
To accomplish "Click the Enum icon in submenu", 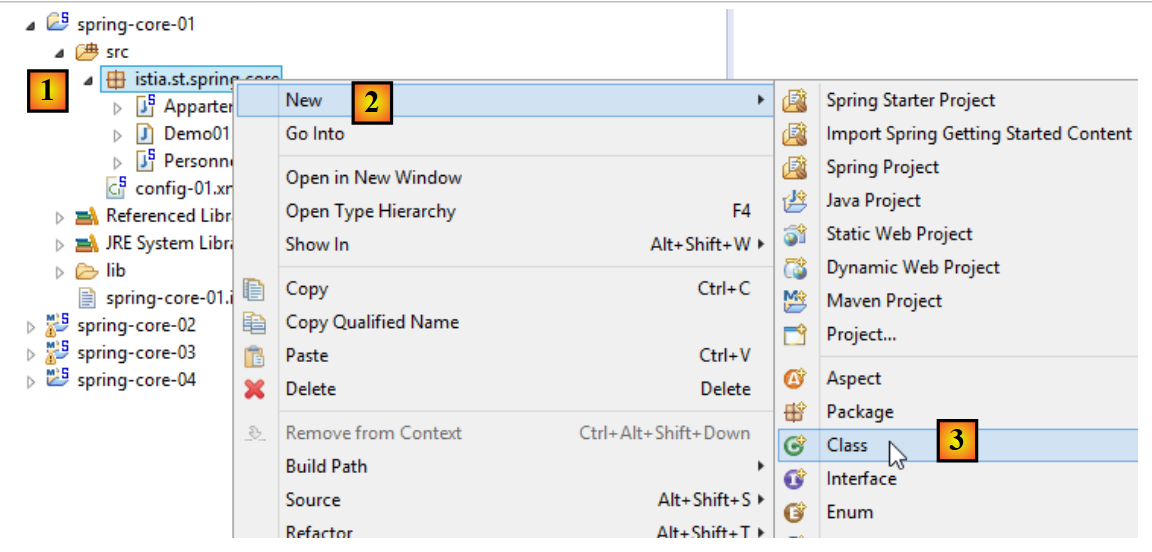I will tap(795, 512).
